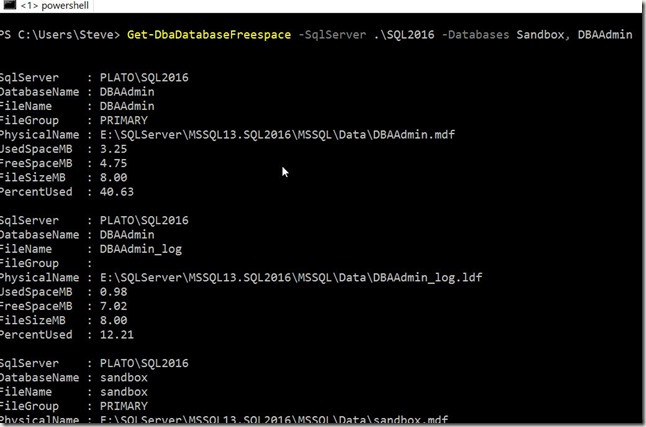Click the UsedSpaceMB value 0.98
Screen dimensions: 646x427
[x=109, y=291]
